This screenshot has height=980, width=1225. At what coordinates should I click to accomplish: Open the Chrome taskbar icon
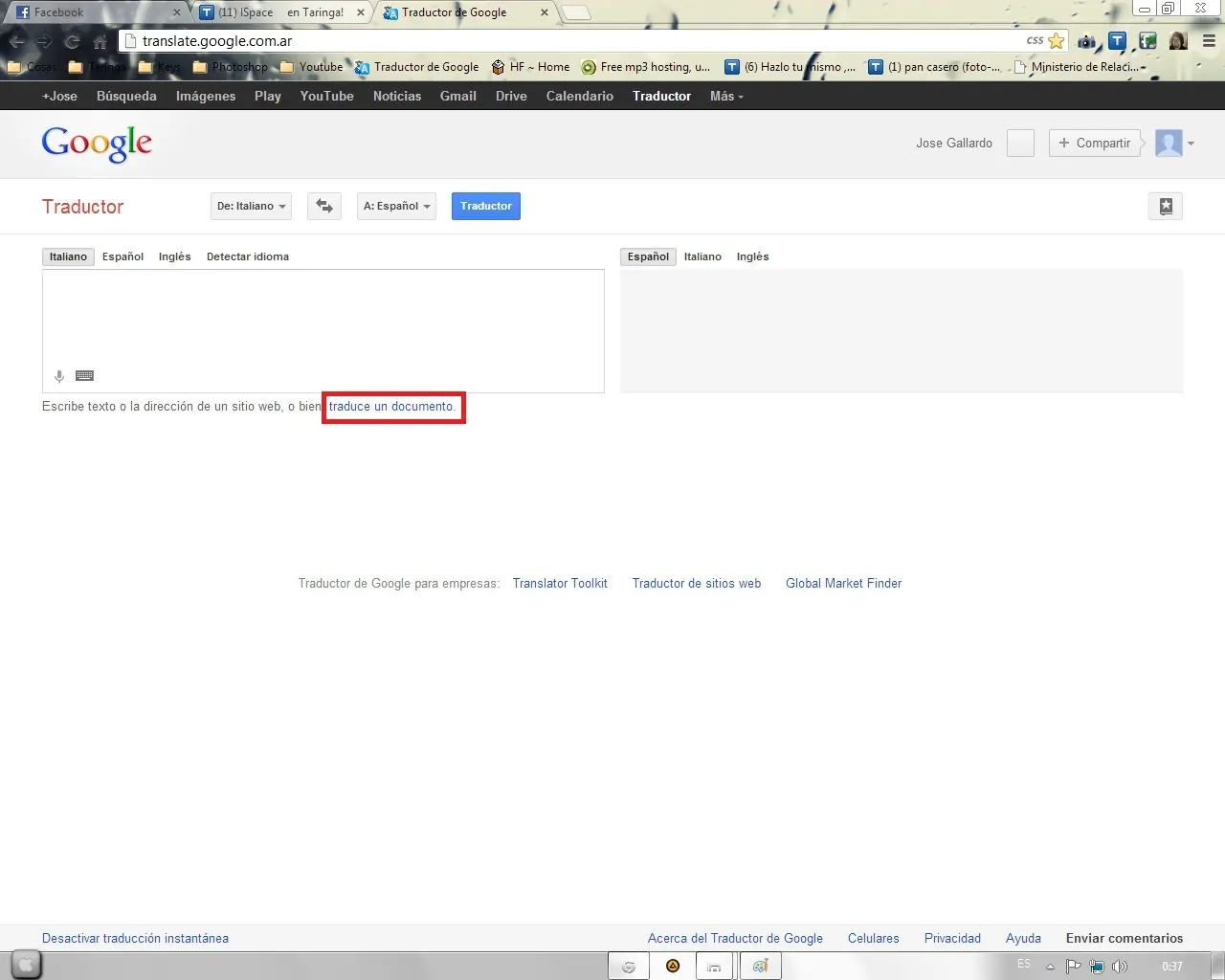coord(629,967)
